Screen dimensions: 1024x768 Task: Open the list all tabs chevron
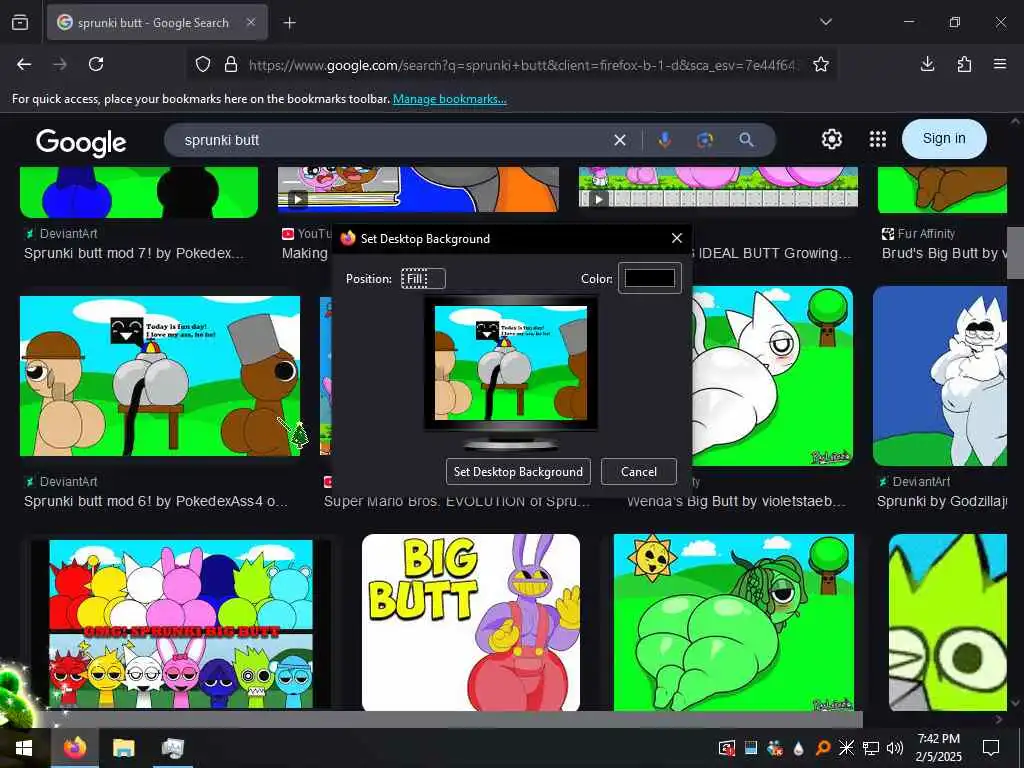pos(825,22)
